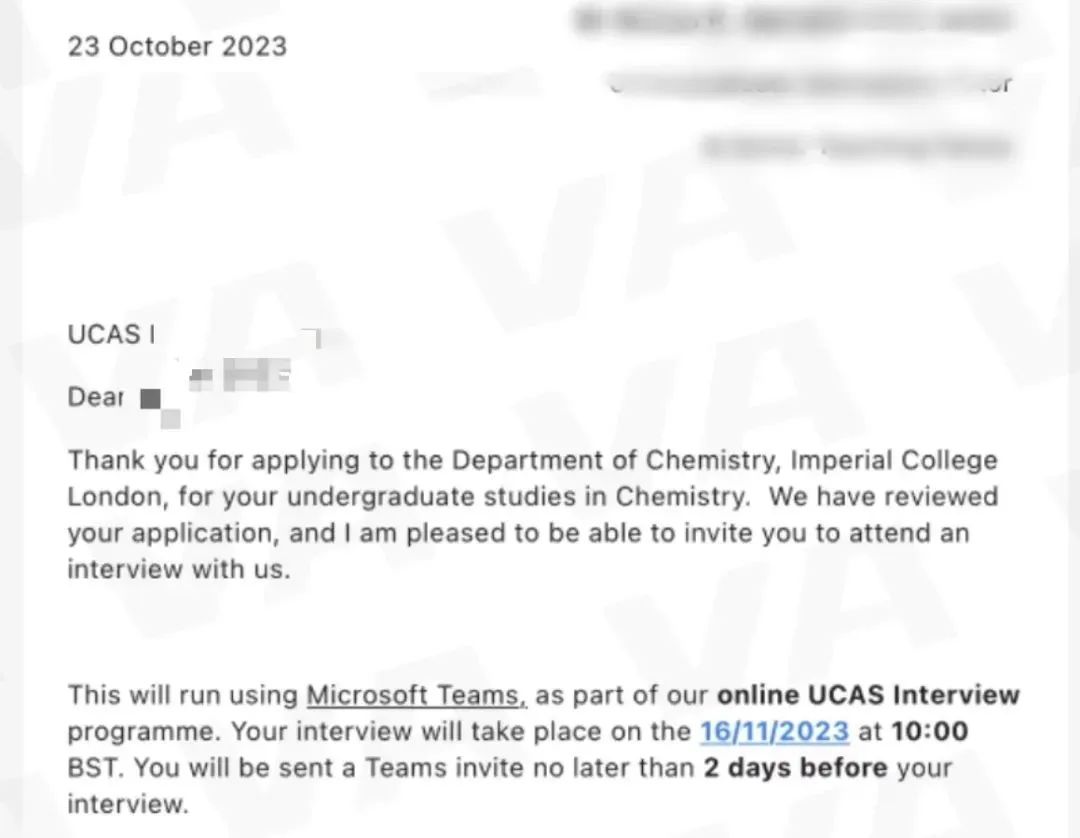The width and height of the screenshot is (1080, 838).
Task: Click the Dear salutation word
Action: coord(96,397)
